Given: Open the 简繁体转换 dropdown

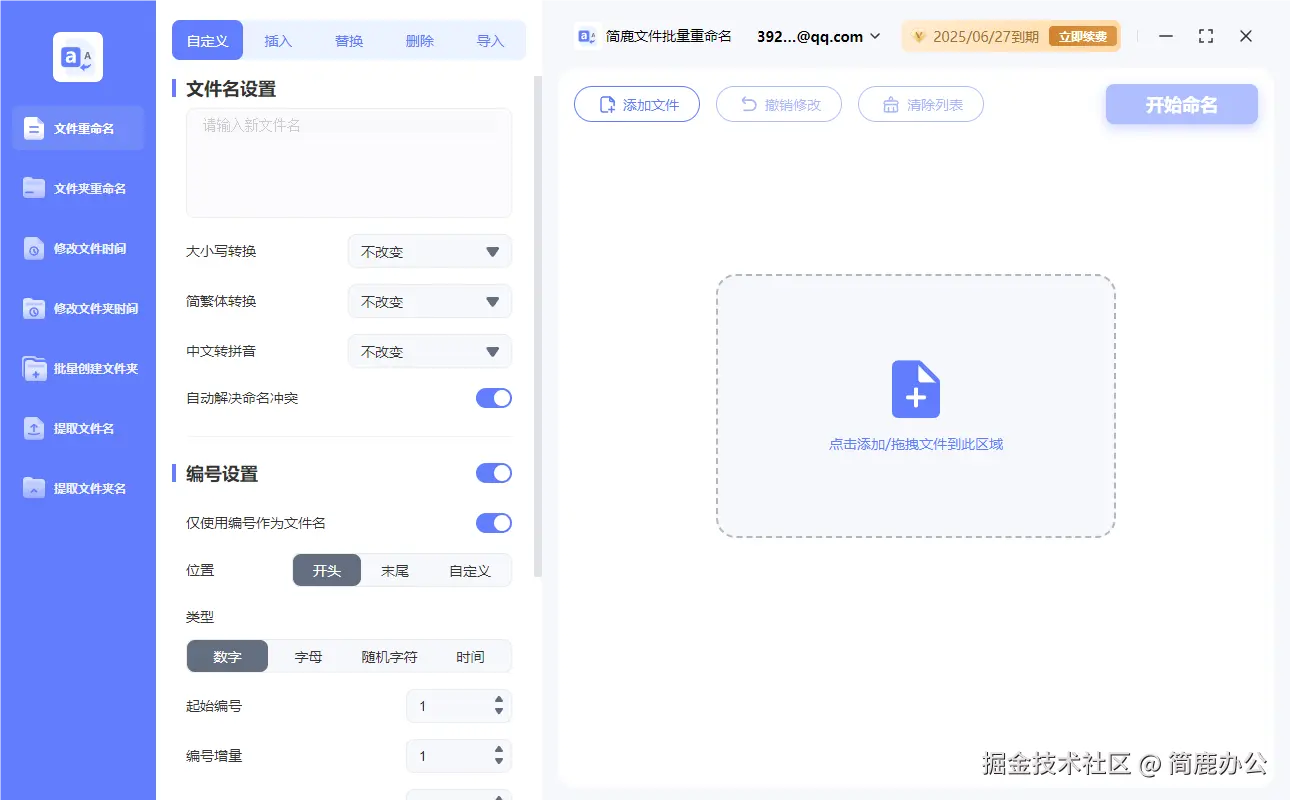Looking at the screenshot, I should [429, 301].
